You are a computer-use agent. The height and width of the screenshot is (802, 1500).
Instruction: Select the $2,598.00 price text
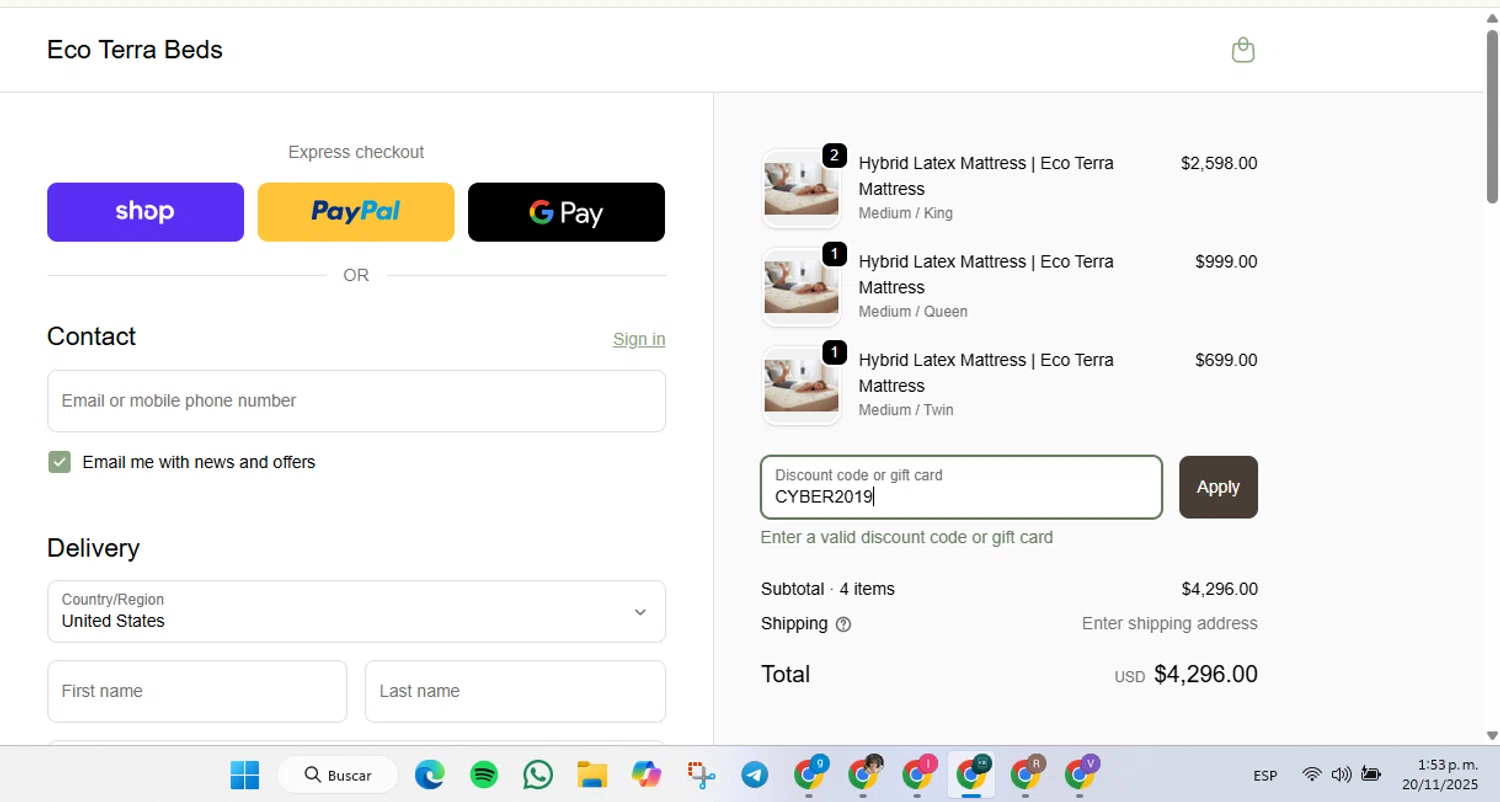tap(1219, 163)
